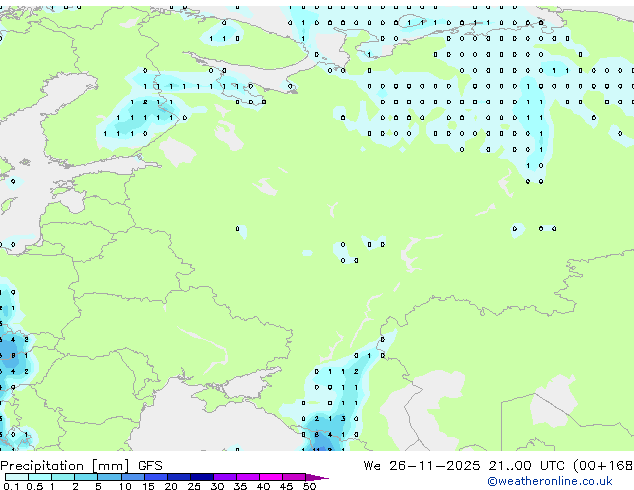Click the '50' legend scale label
Viewport: 634px width, 490px height.
pyautogui.click(x=309, y=486)
